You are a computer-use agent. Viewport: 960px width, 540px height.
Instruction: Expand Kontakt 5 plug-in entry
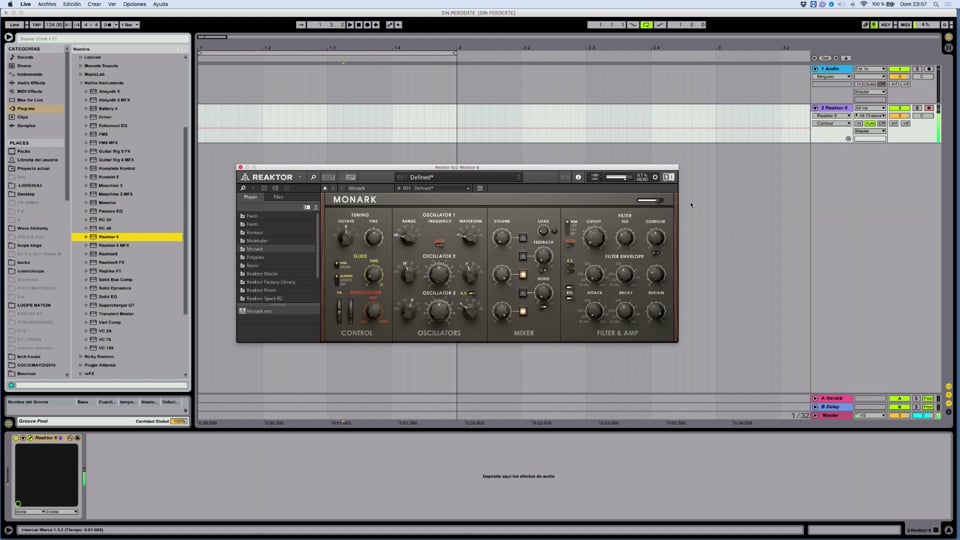(x=86, y=177)
